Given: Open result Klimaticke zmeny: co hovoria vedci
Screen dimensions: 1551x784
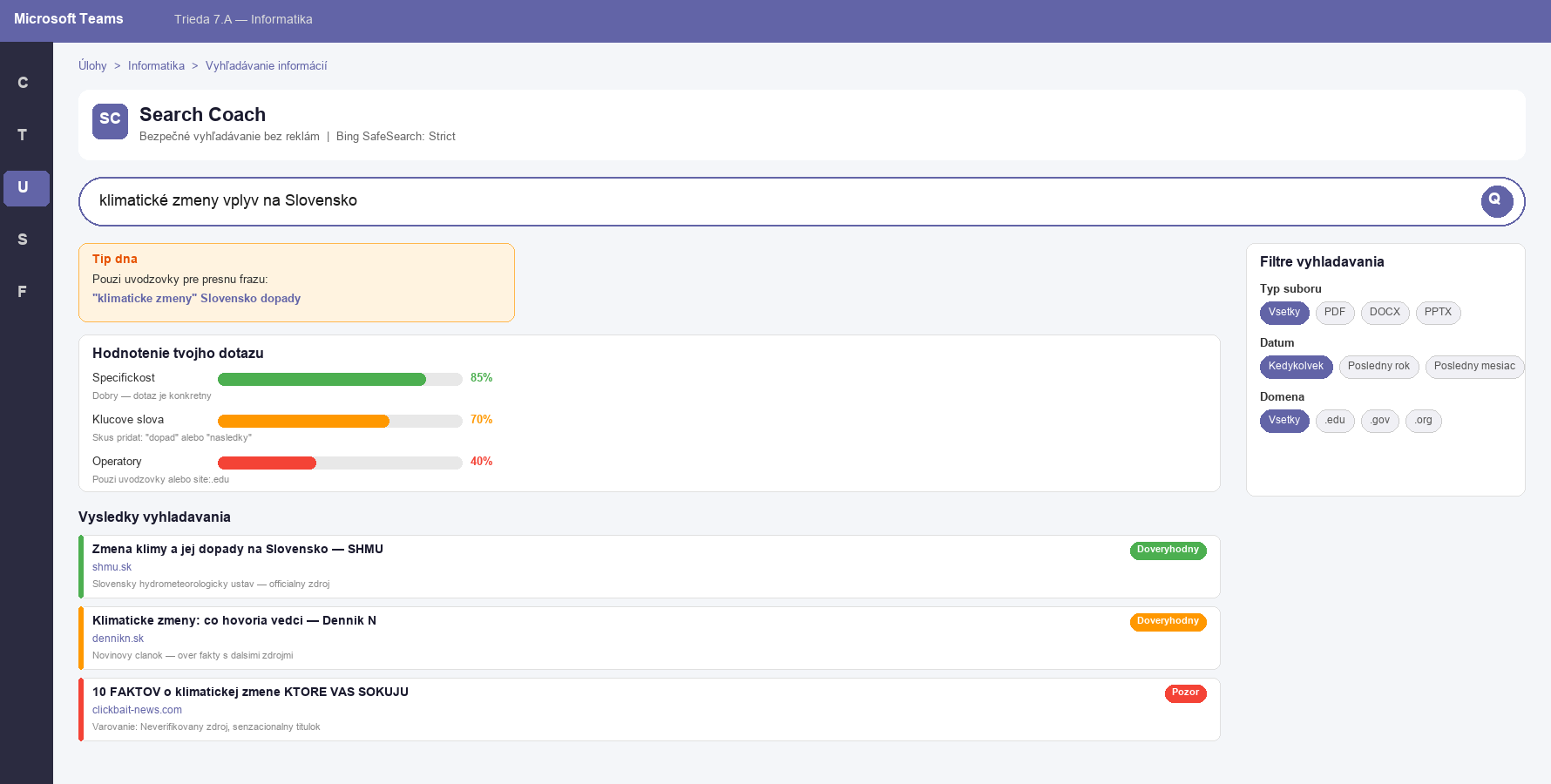Looking at the screenshot, I should pyautogui.click(x=234, y=620).
